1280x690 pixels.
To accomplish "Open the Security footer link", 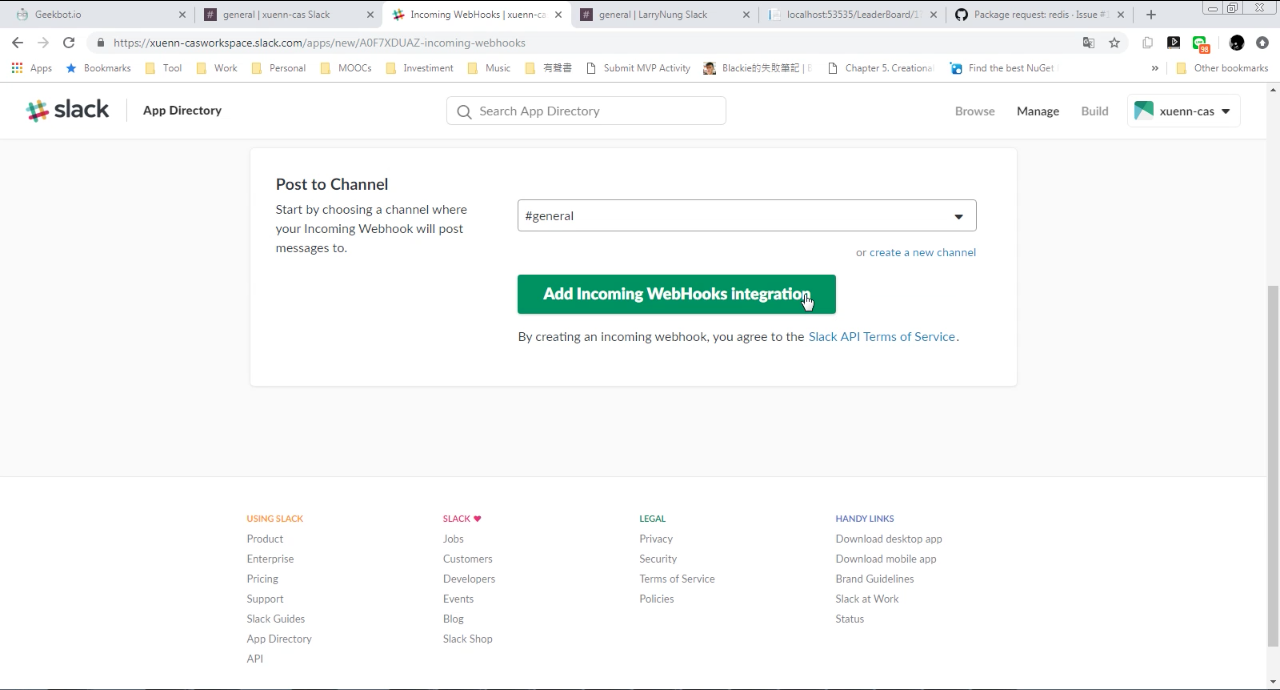I will click(x=658, y=559).
